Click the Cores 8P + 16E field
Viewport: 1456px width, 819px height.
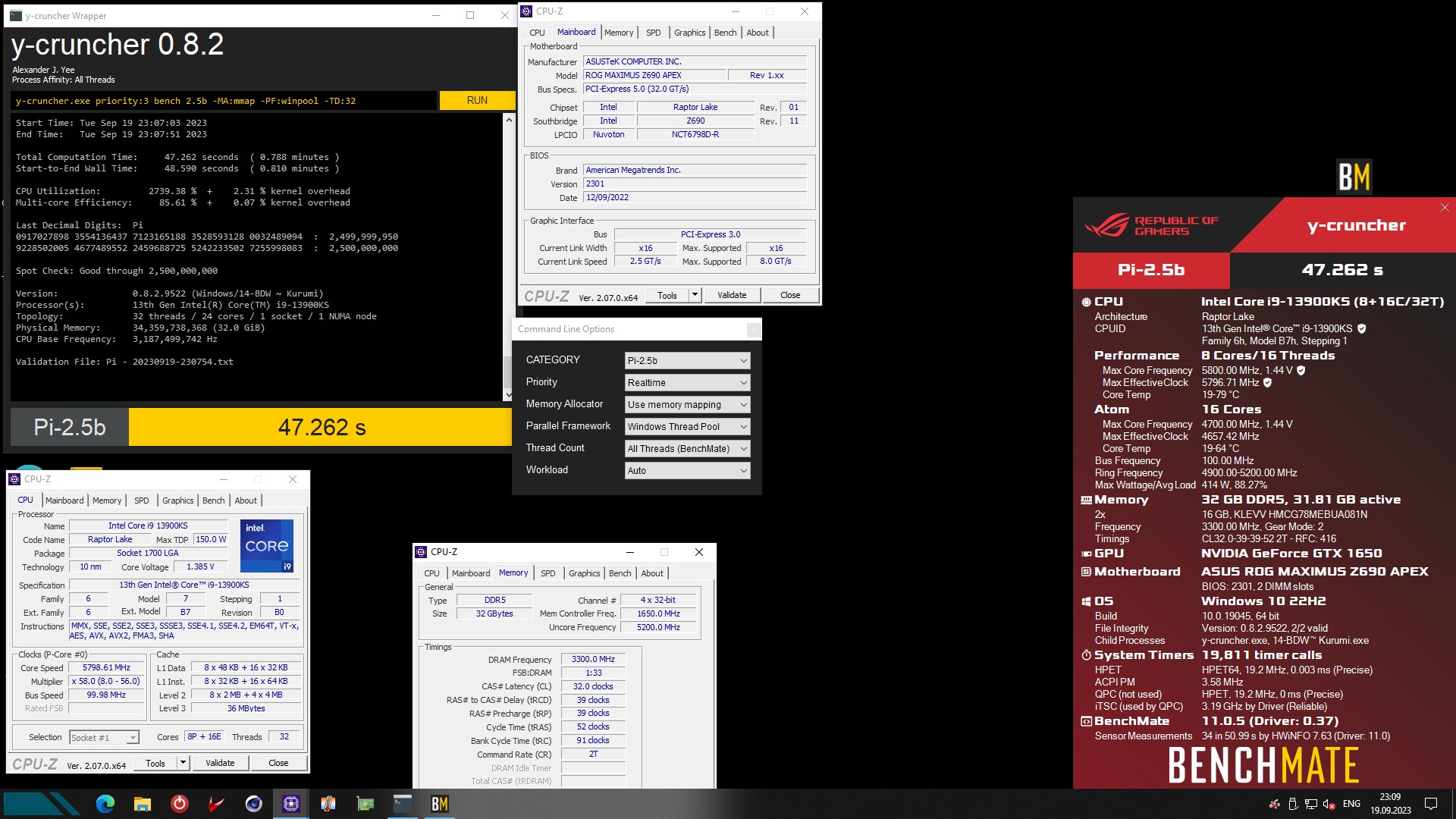[x=205, y=737]
